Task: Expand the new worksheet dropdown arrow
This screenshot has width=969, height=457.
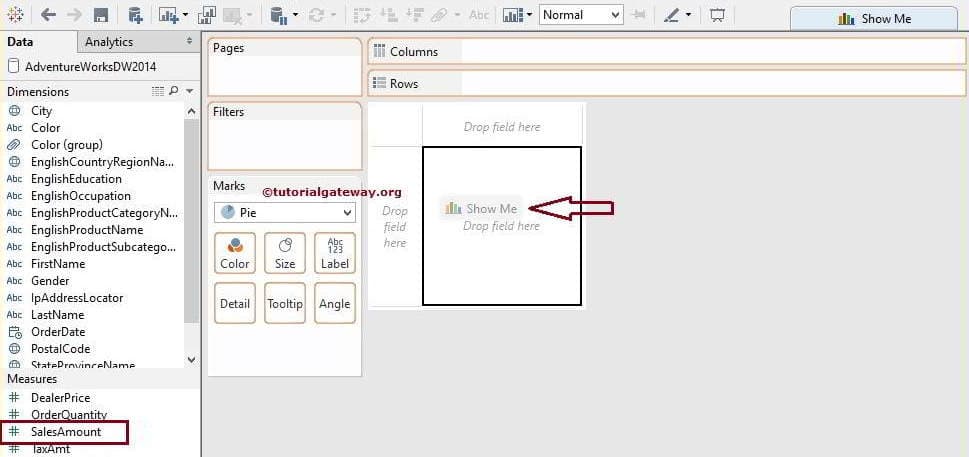Action: [x=186, y=15]
